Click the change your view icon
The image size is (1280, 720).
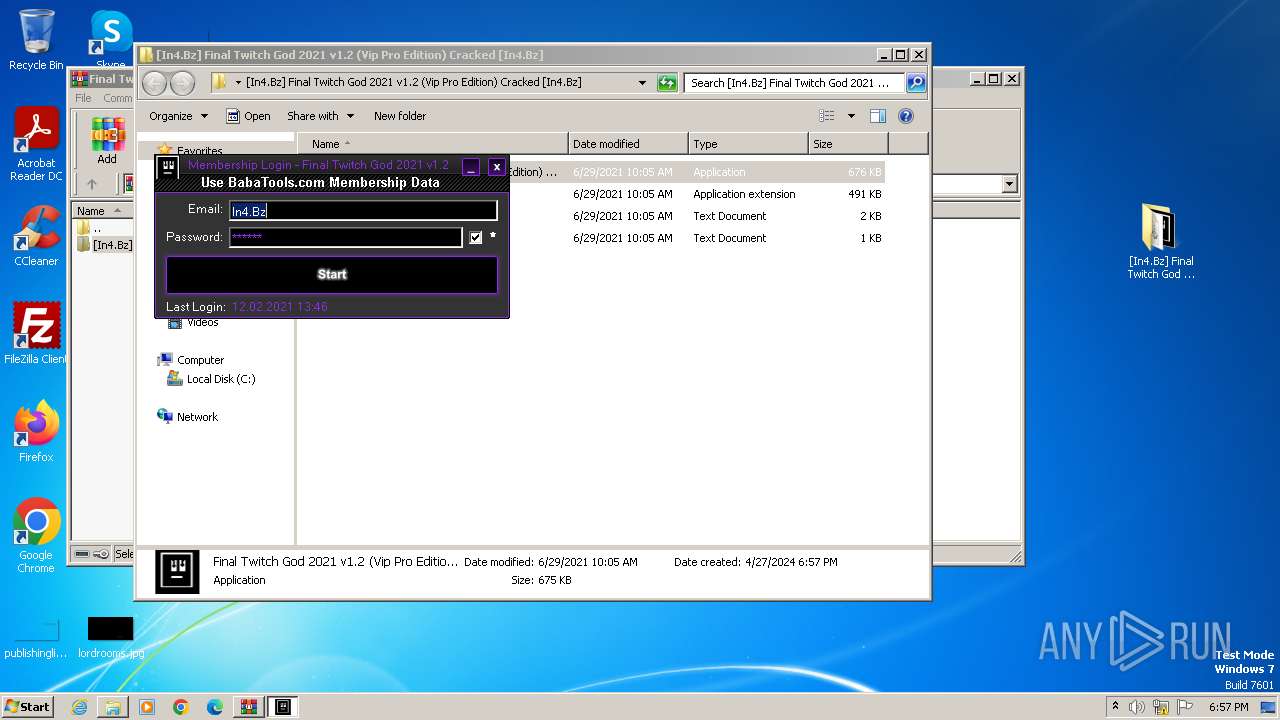827,116
